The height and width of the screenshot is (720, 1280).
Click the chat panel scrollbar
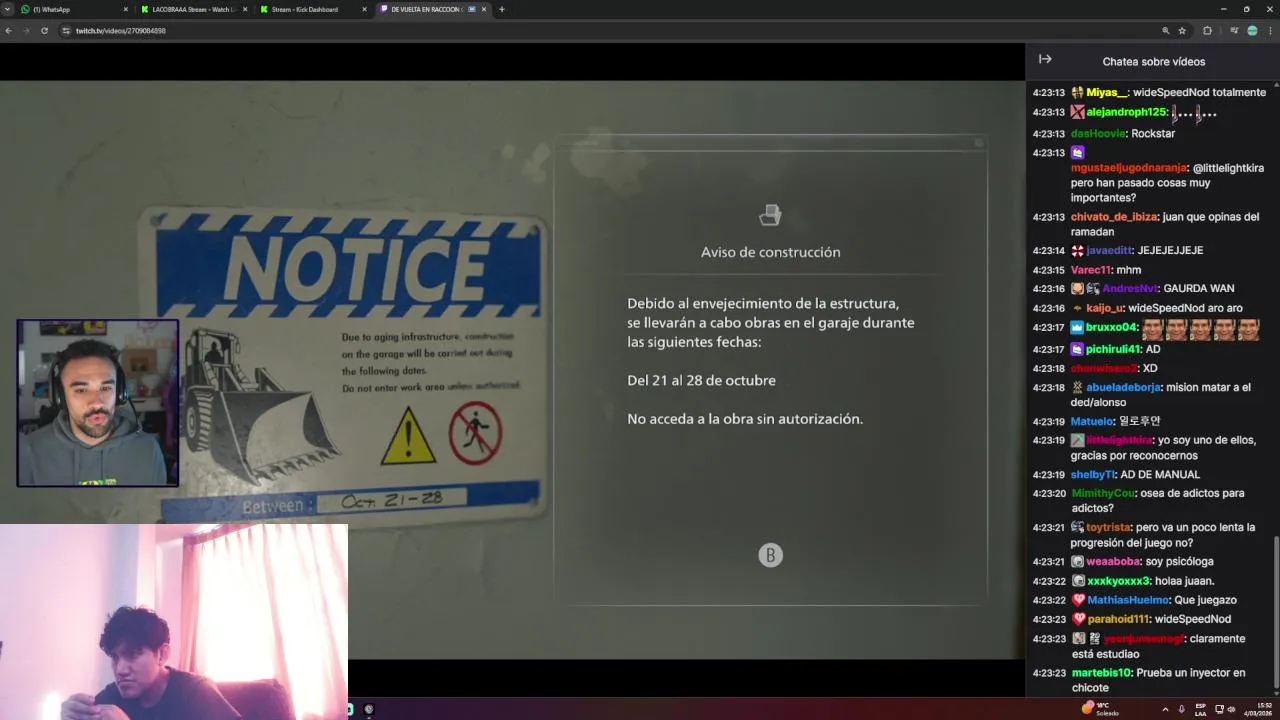[x=1275, y=612]
